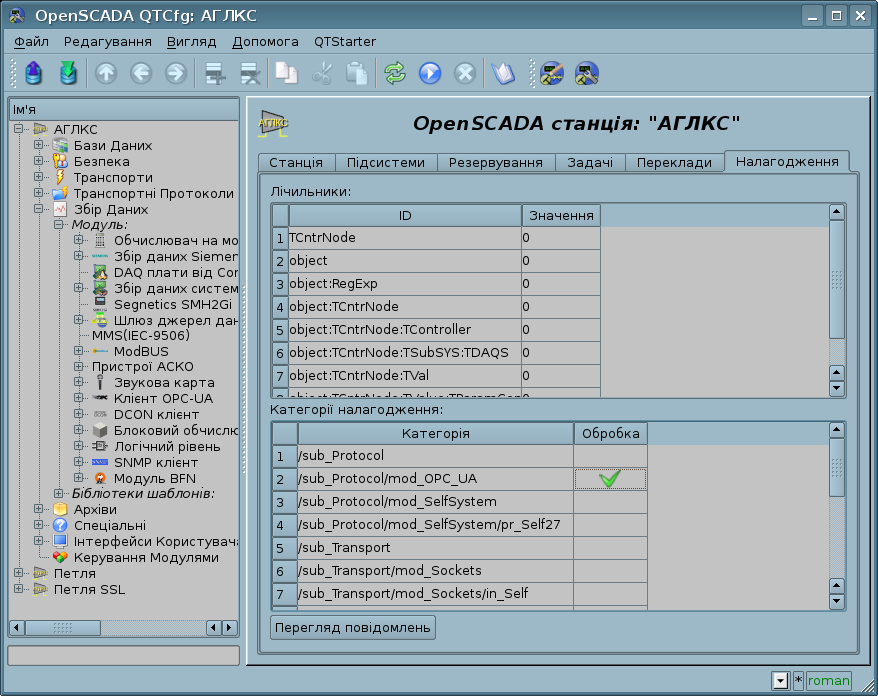Open the manual book icon in toolbar
878x696 pixels.
pyautogui.click(x=502, y=73)
